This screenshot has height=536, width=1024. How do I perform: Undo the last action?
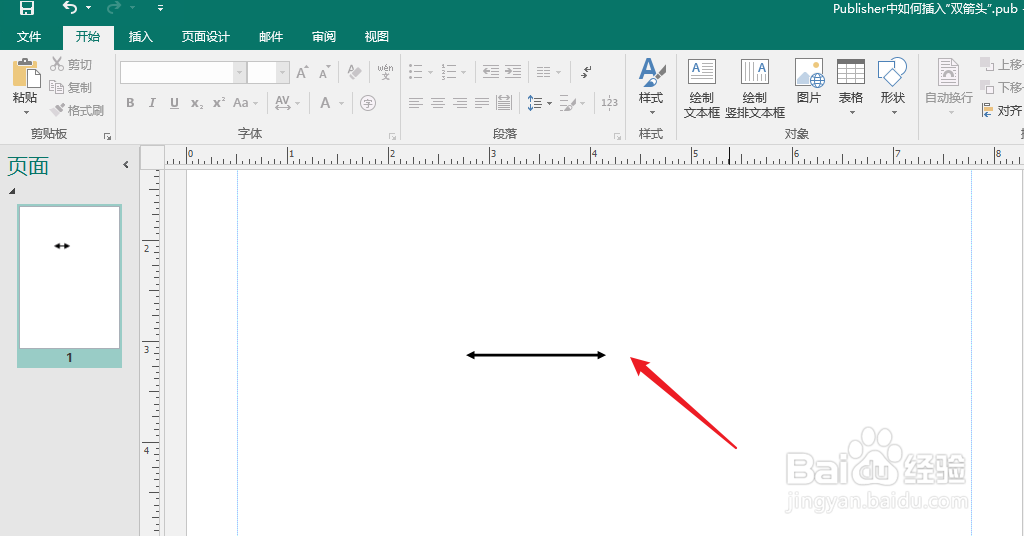70,8
